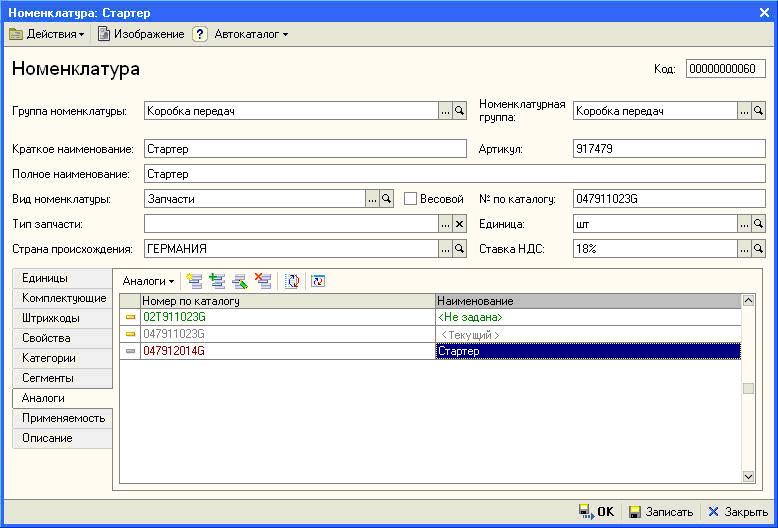Clear the Тип запчасти field with X
778x528 pixels.
[x=460, y=224]
